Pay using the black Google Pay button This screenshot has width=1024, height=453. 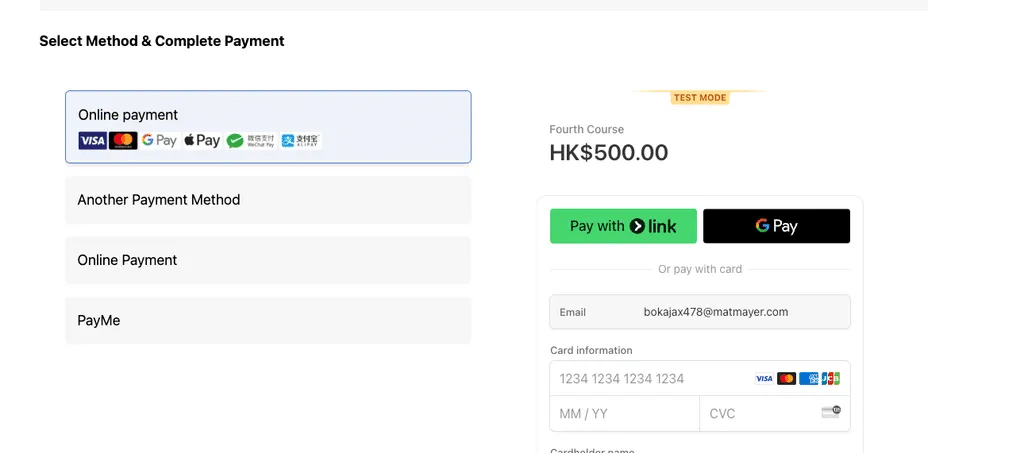(776, 226)
